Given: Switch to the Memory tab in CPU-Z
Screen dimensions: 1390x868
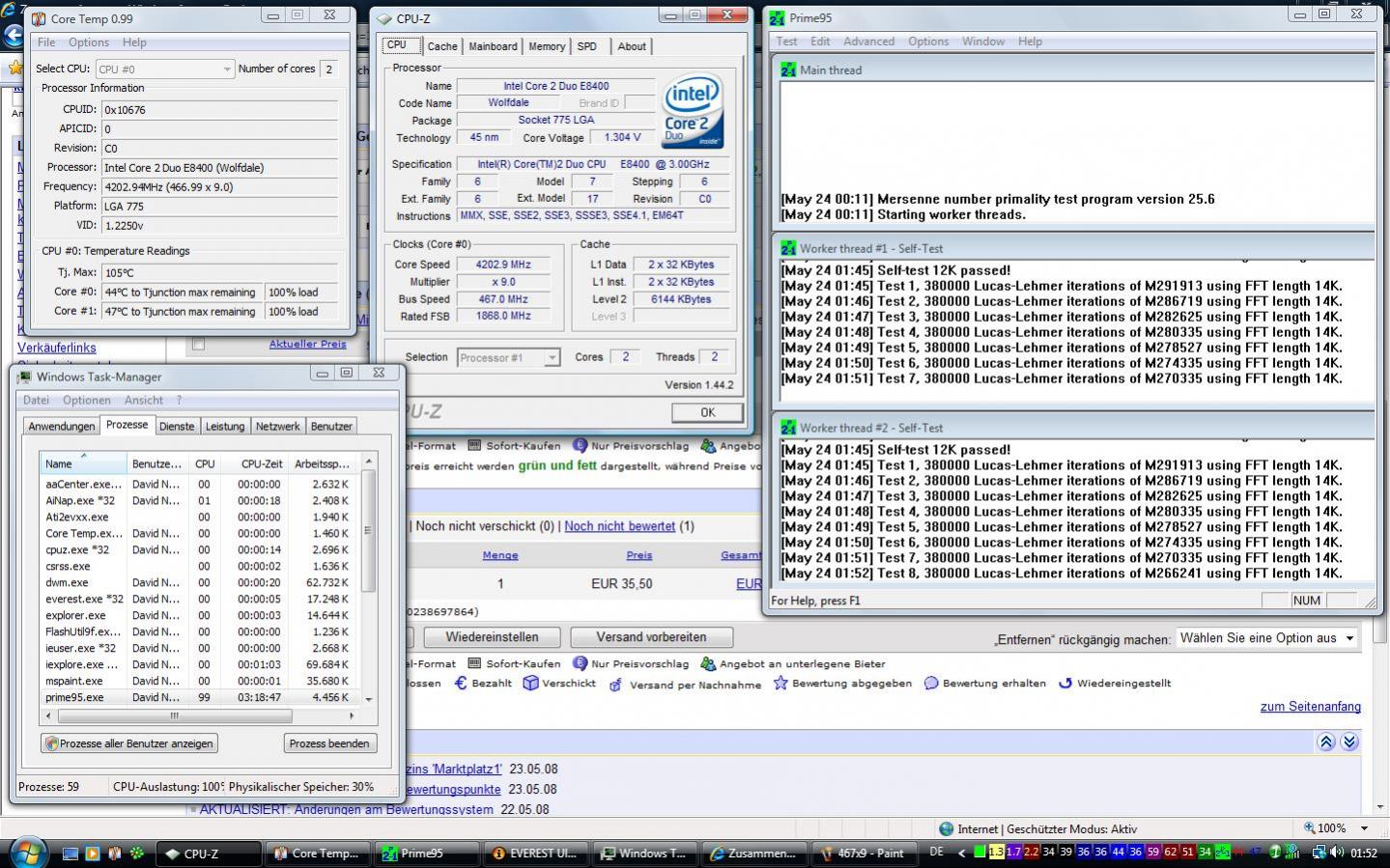Looking at the screenshot, I should click(547, 46).
